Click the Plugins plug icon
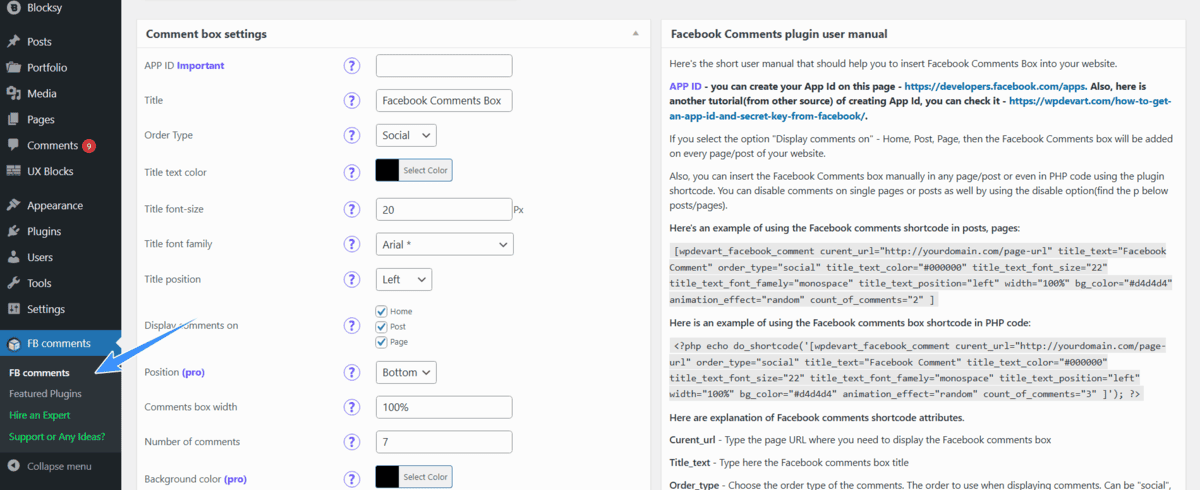This screenshot has width=1200, height=490. click(x=13, y=232)
